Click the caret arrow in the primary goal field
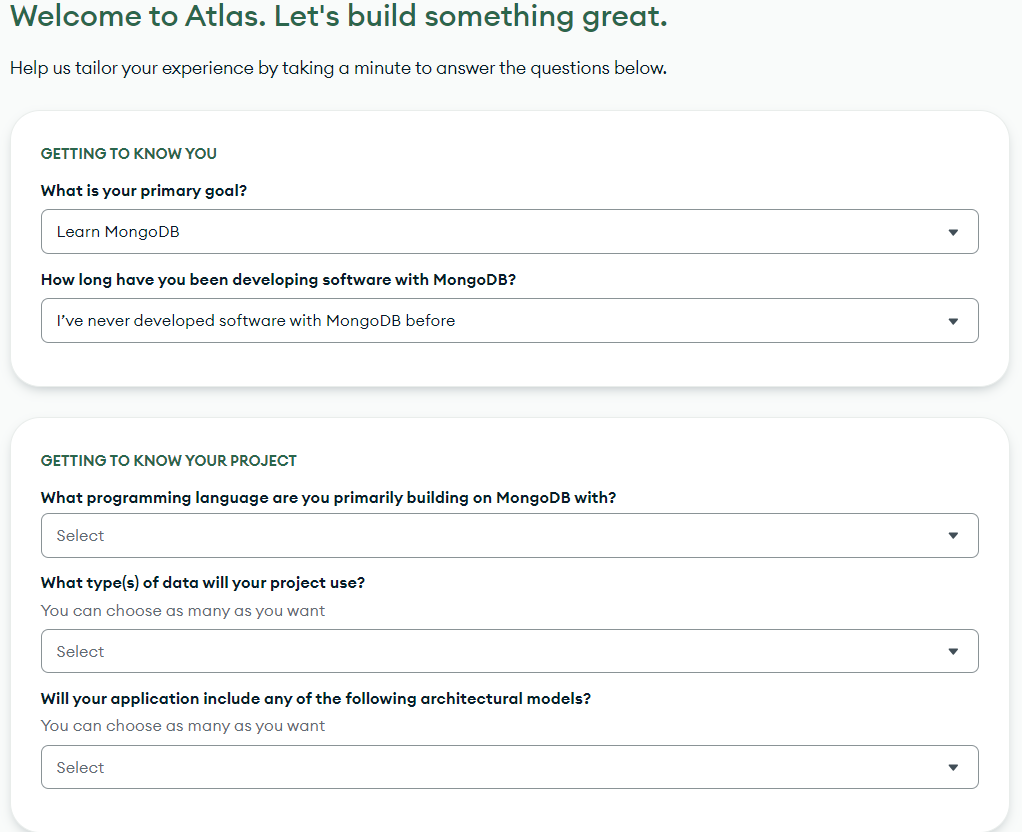 point(953,232)
